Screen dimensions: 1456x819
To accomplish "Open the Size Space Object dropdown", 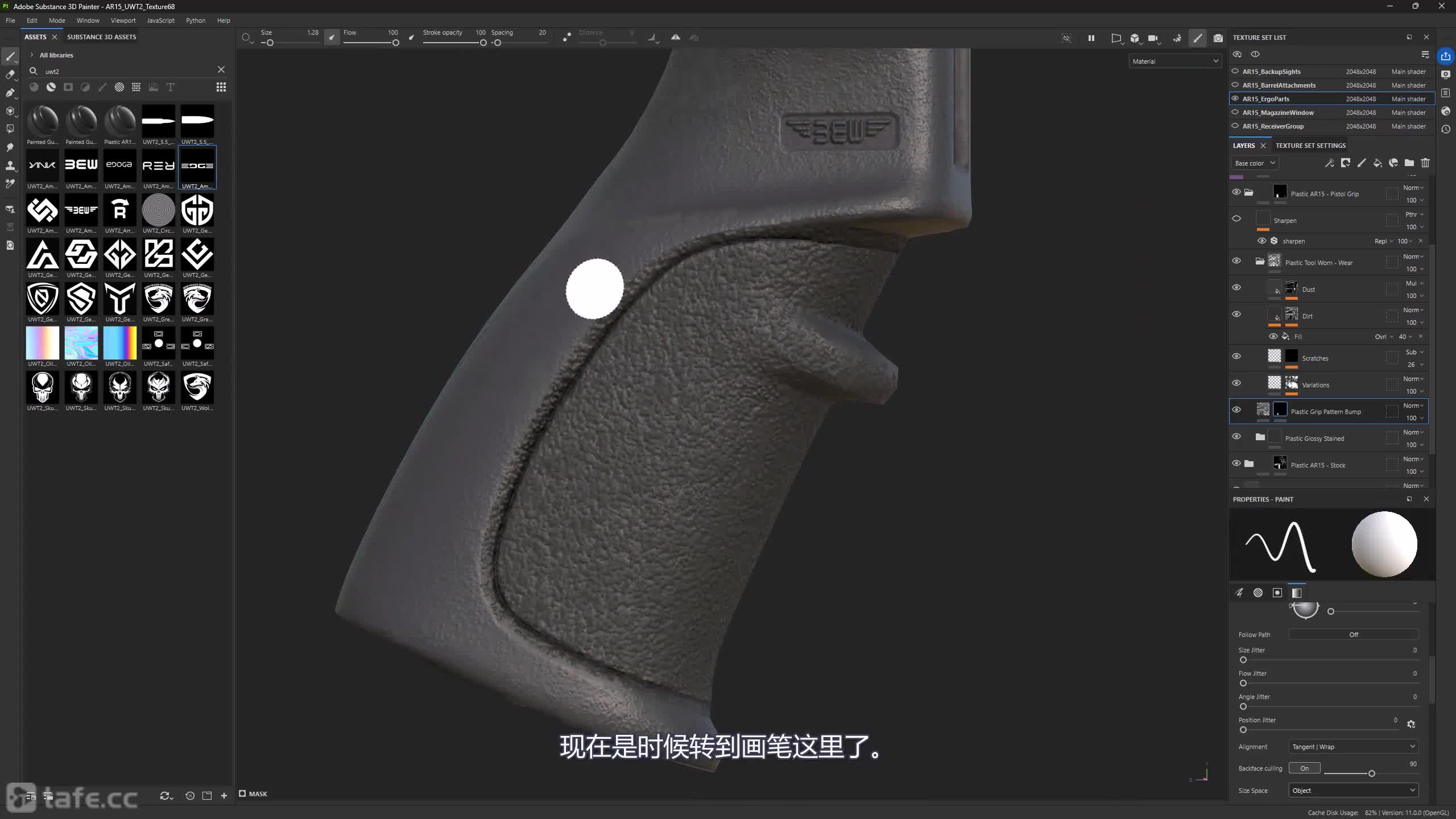I will [1354, 791].
